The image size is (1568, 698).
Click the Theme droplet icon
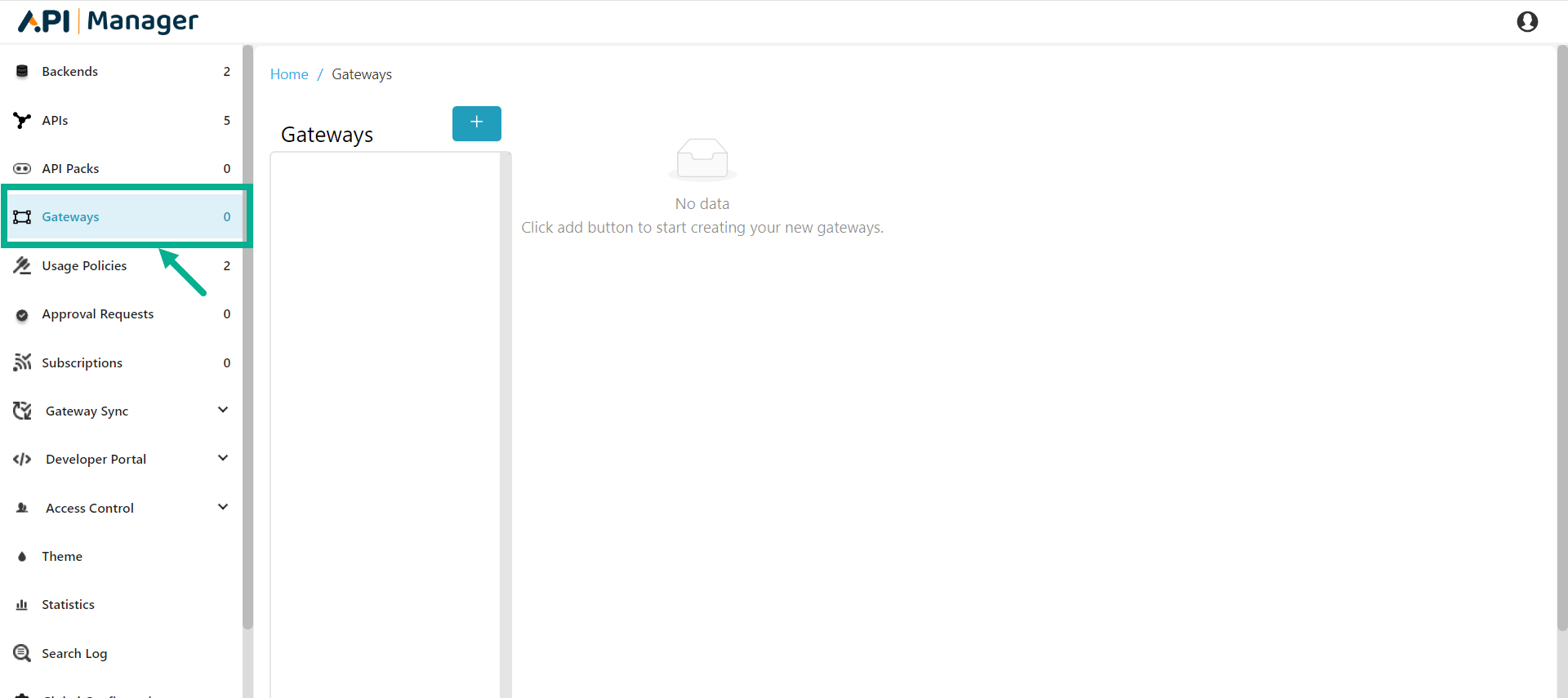tap(22, 557)
